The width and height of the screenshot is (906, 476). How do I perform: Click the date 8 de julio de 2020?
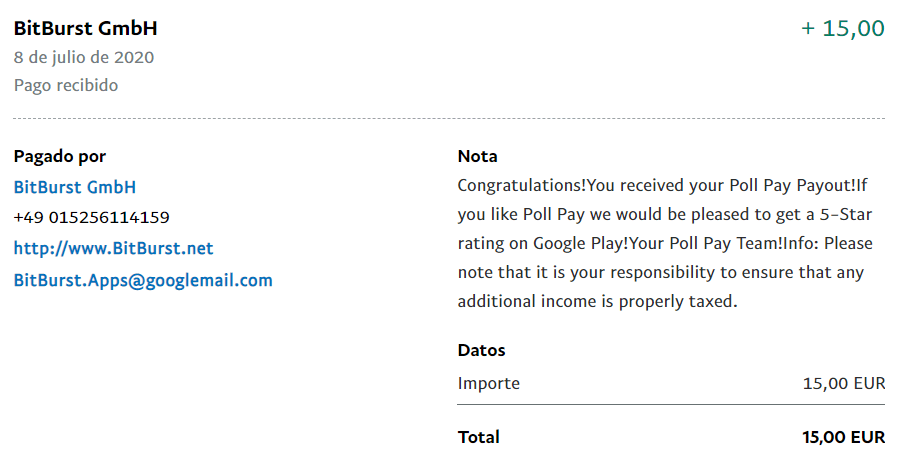click(x=84, y=58)
